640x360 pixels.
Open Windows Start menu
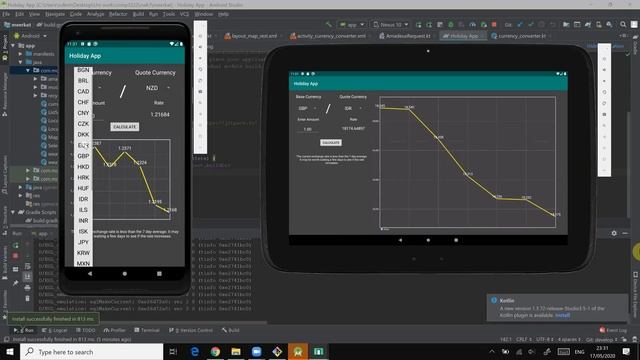[x=10, y=351]
